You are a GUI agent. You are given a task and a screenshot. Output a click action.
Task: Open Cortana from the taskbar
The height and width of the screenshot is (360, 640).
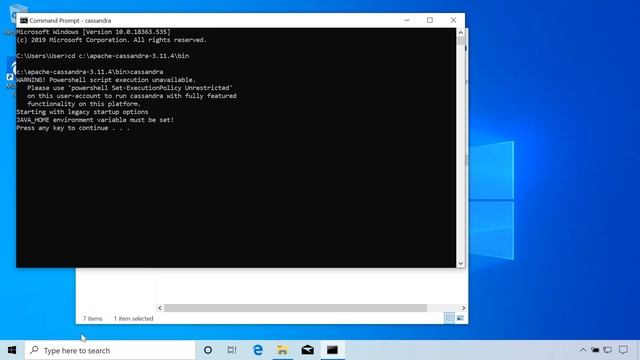208,350
